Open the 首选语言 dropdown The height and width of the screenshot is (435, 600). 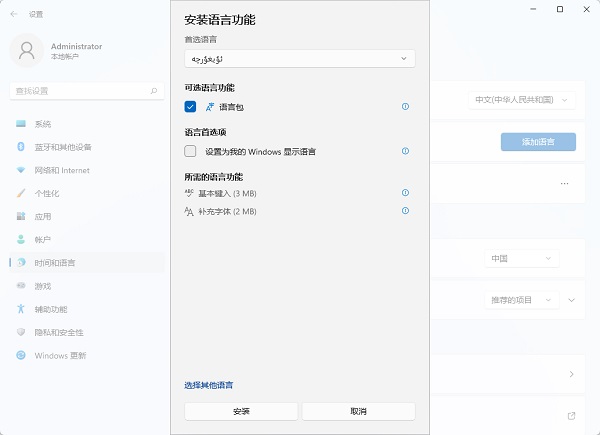click(x=299, y=59)
